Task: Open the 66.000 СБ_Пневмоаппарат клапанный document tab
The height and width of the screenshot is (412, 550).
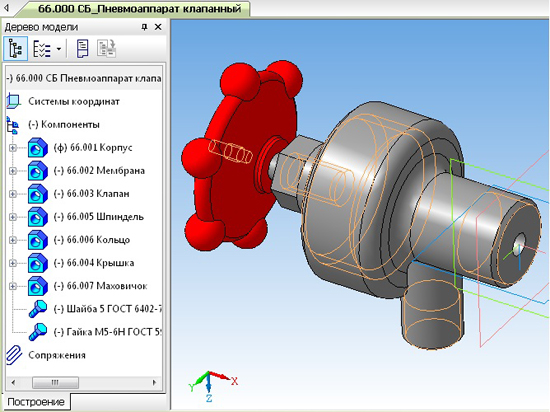Action: click(x=140, y=8)
